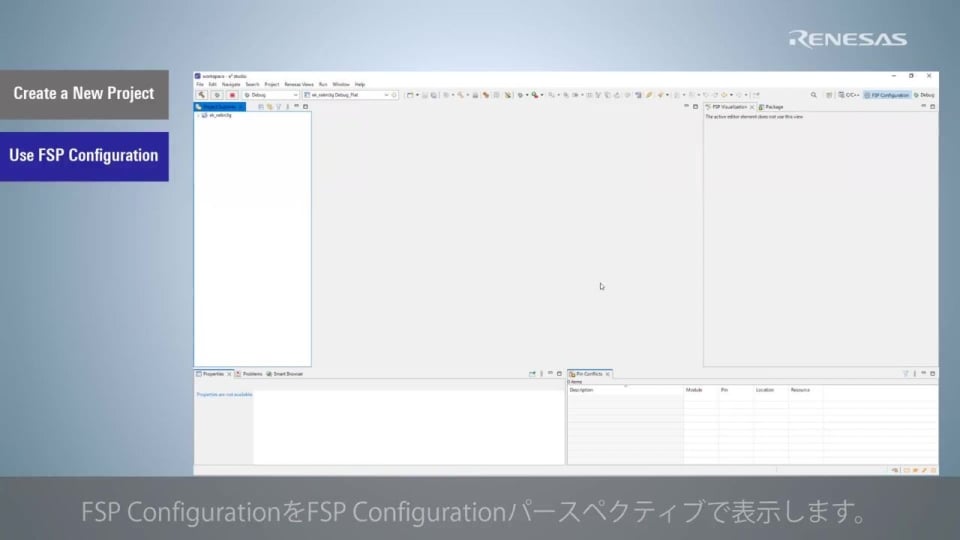Minimize the Pin Conflicts panel
The image size is (960, 540).
pyautogui.click(x=923, y=373)
